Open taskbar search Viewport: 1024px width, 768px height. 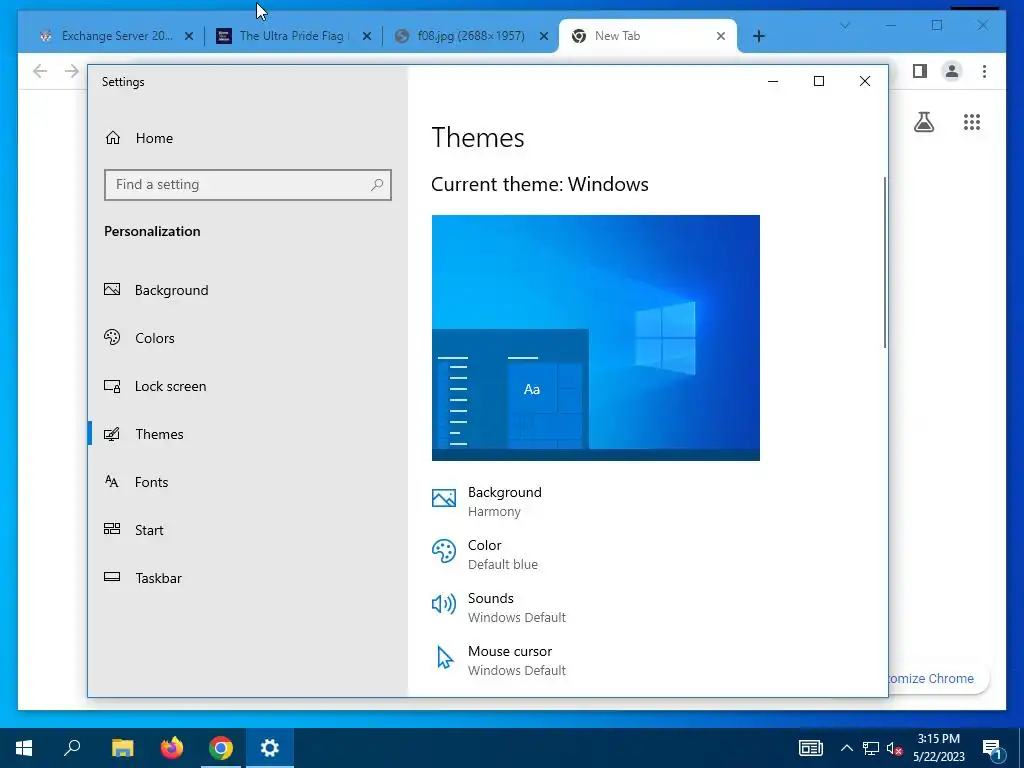tap(72, 748)
